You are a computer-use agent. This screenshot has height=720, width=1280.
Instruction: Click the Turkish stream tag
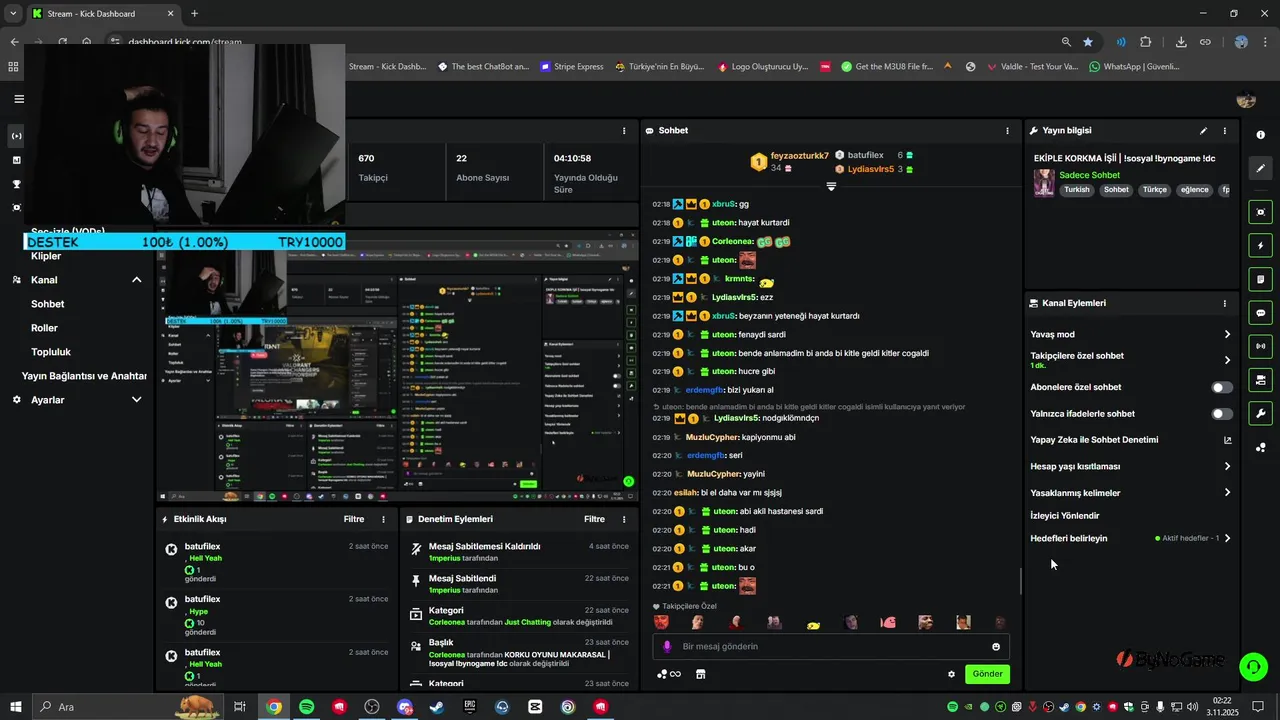[1077, 190]
